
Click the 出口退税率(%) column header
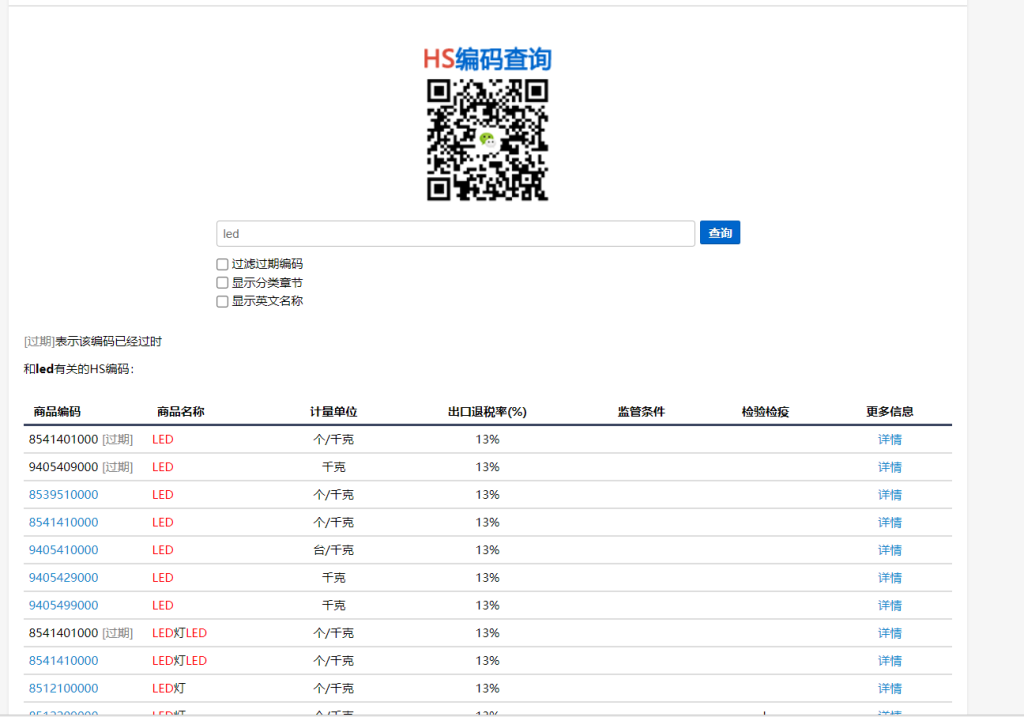pos(487,412)
